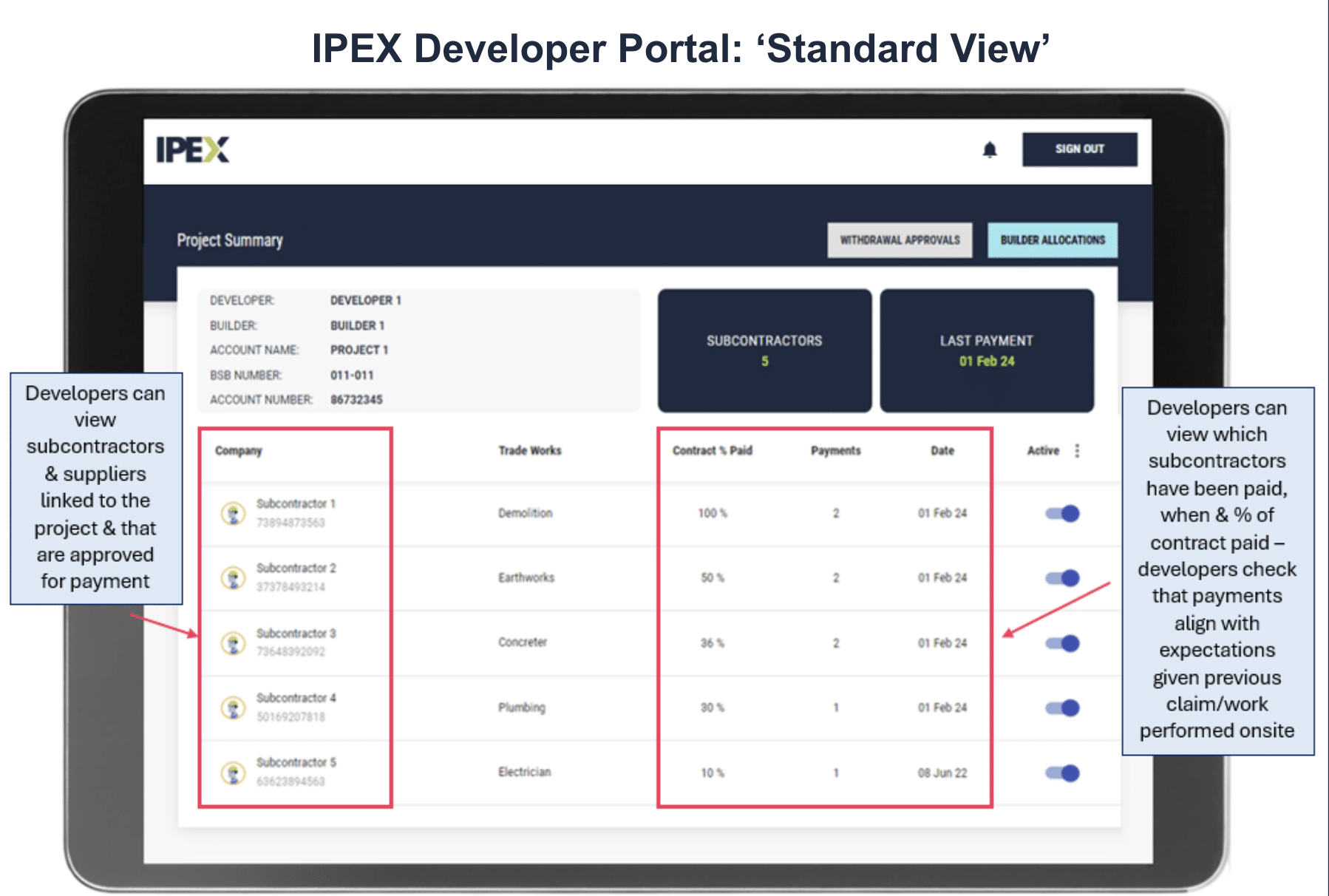
Task: Open table options three-dot menu
Action: point(1077,450)
